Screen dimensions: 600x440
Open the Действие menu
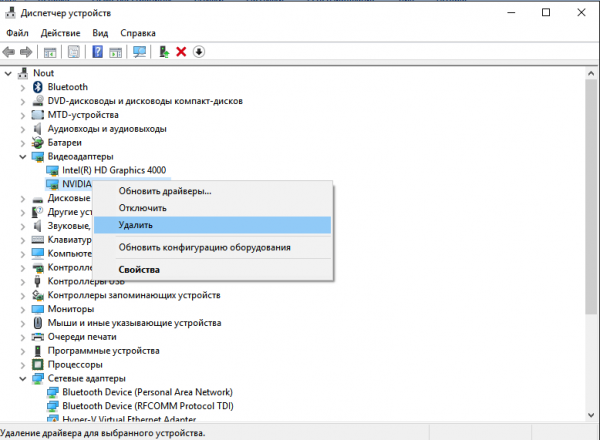(60, 33)
